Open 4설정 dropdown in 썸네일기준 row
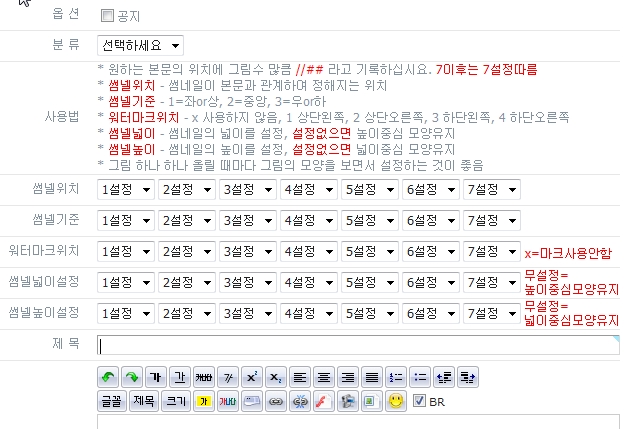The image size is (634, 429). click(x=307, y=220)
